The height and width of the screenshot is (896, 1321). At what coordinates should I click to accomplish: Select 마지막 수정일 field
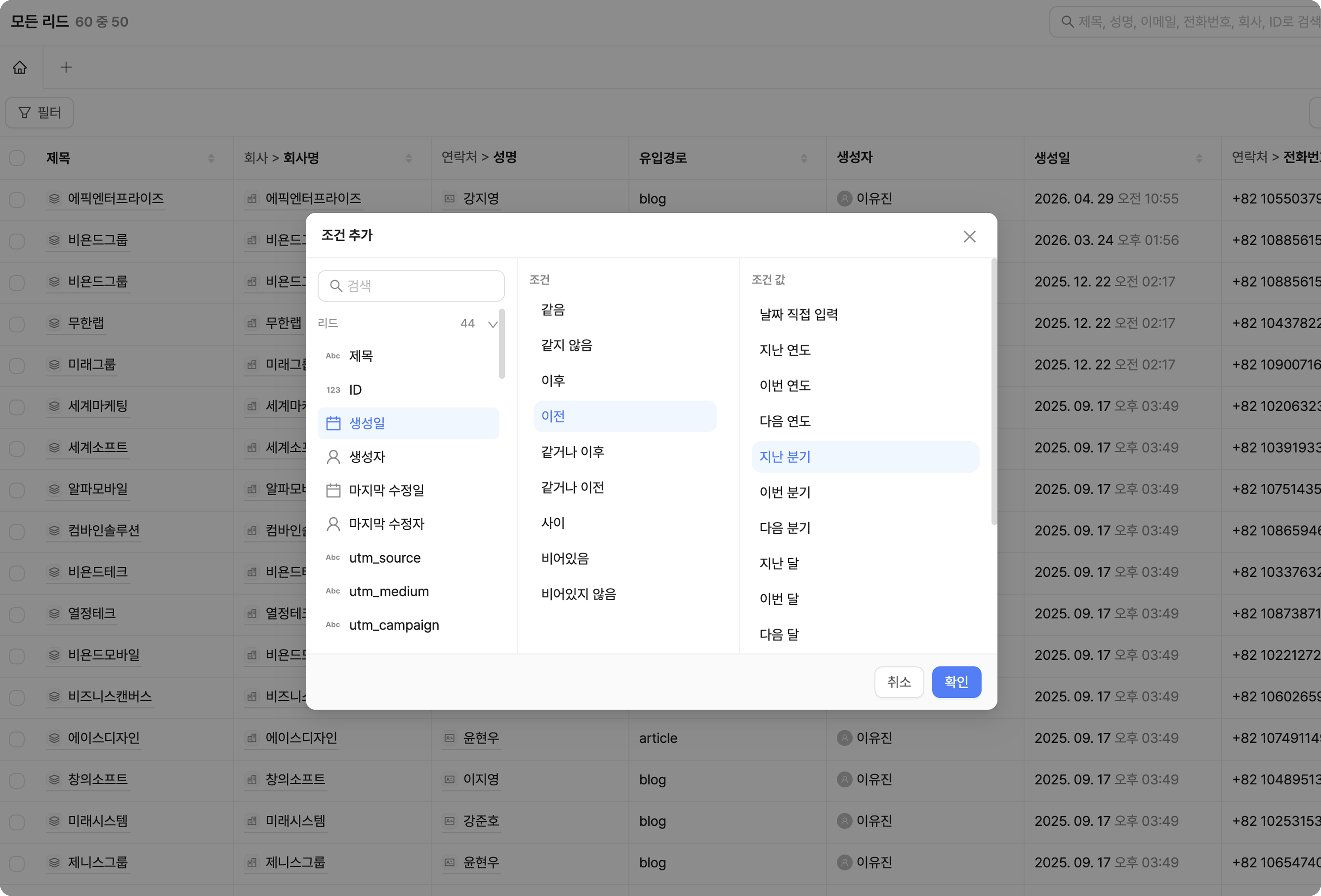point(408,490)
